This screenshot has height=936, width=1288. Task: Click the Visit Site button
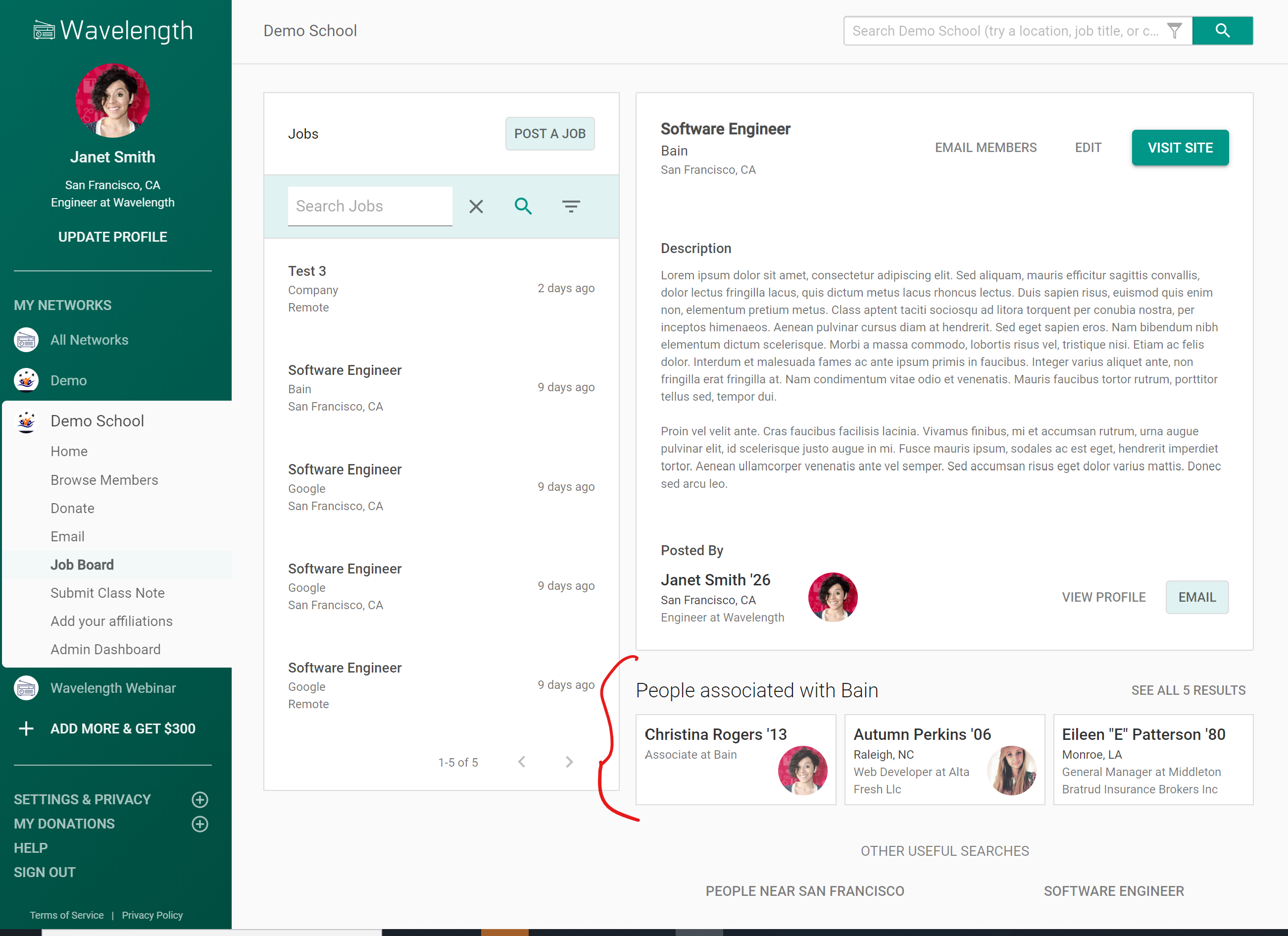(1180, 148)
